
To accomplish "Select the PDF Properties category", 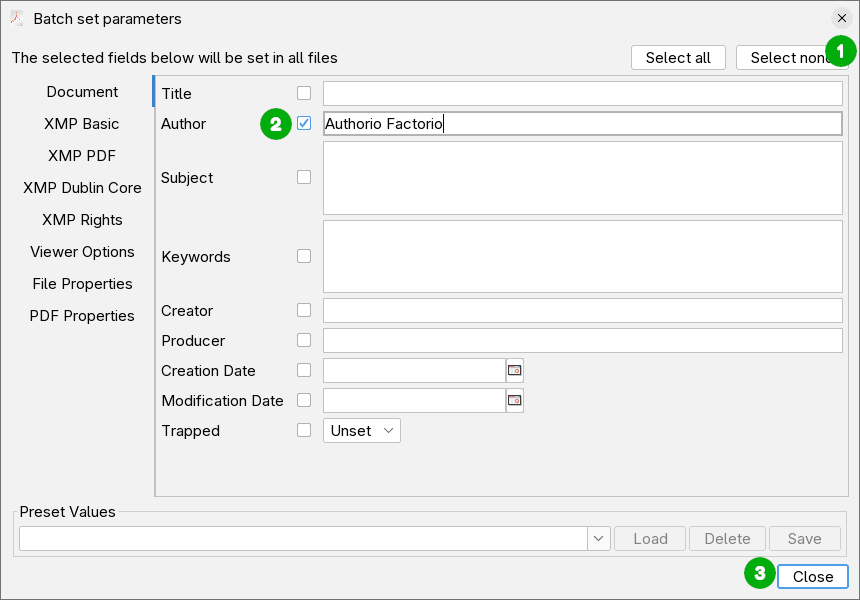I will click(82, 315).
